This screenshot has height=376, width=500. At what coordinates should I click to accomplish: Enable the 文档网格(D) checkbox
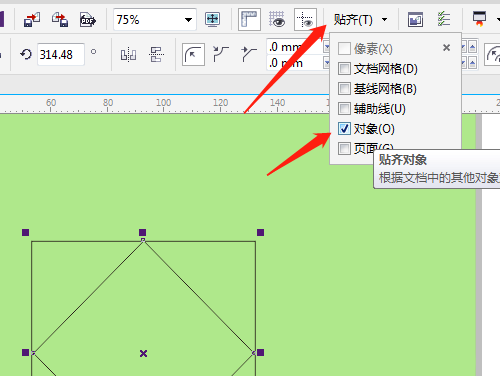coord(344,69)
